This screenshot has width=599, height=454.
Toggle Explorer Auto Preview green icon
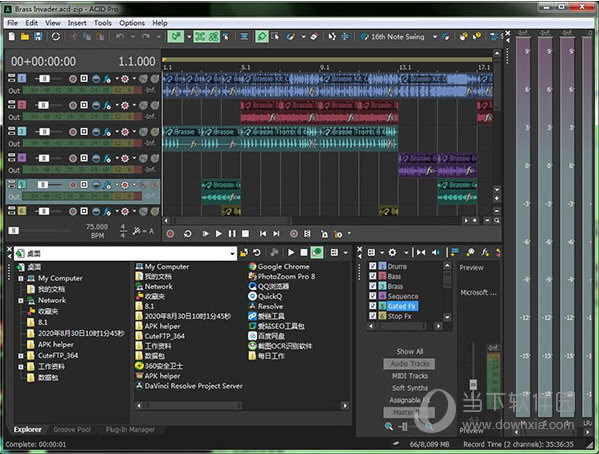(317, 253)
